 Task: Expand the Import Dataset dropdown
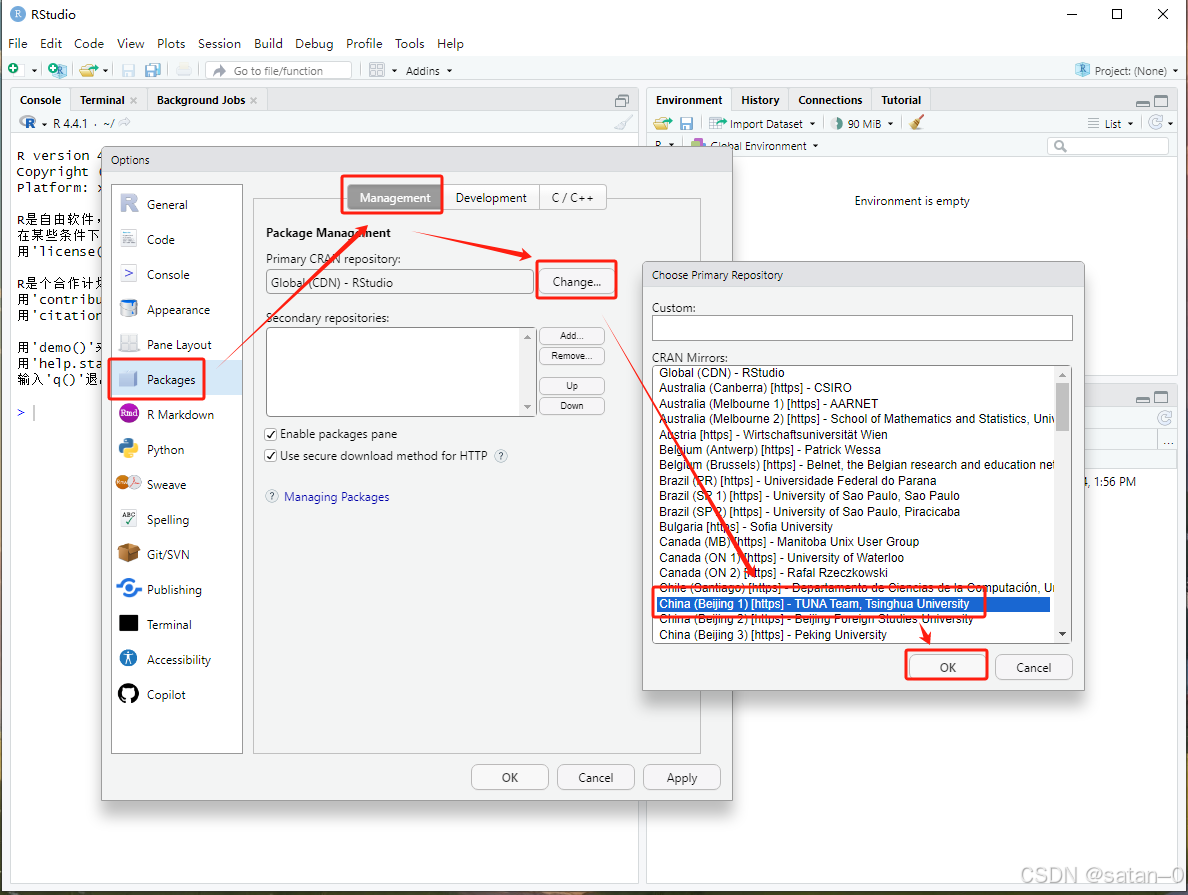pyautogui.click(x=762, y=124)
